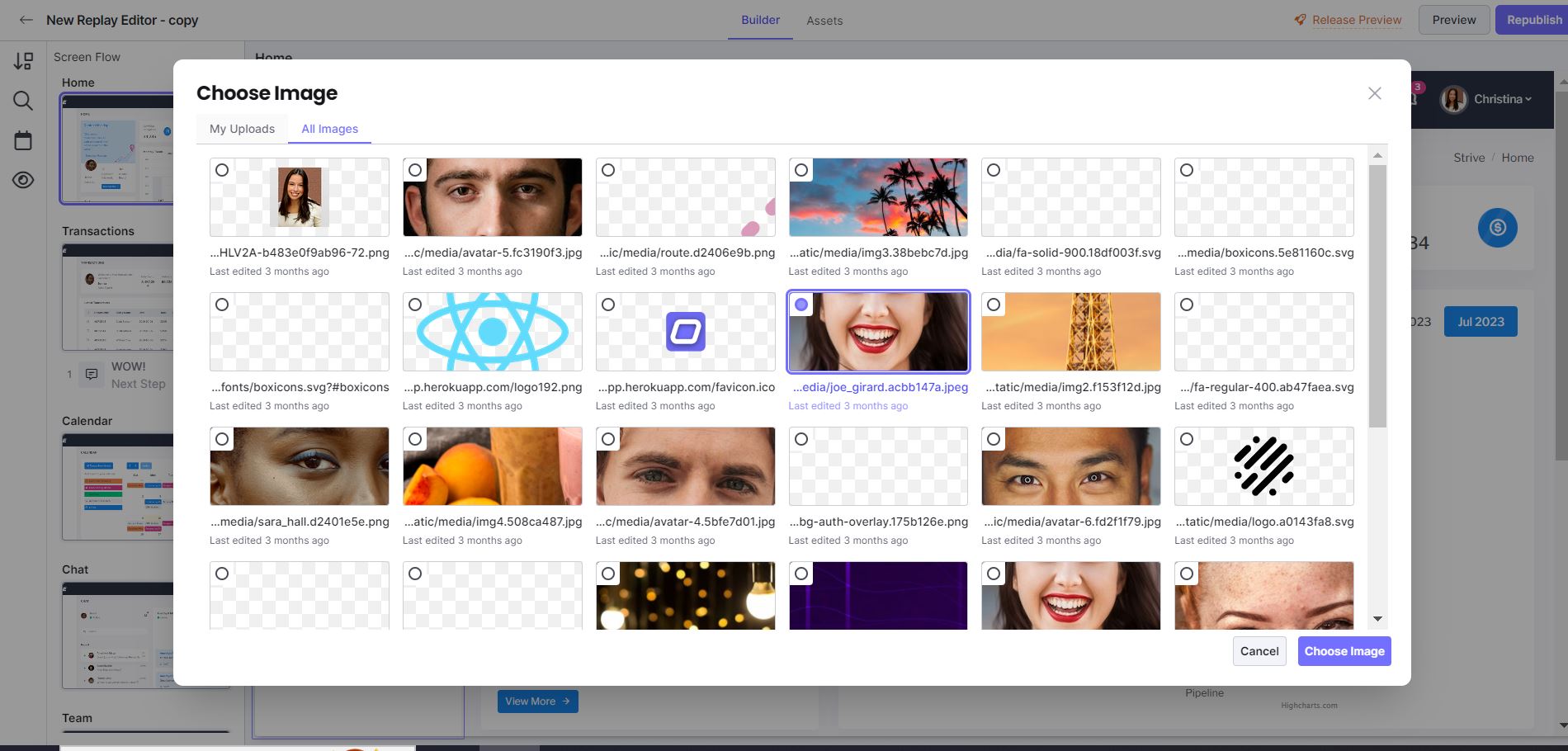1568x751 pixels.
Task: Click the scroll down arrow in image list
Action: coord(1377,619)
